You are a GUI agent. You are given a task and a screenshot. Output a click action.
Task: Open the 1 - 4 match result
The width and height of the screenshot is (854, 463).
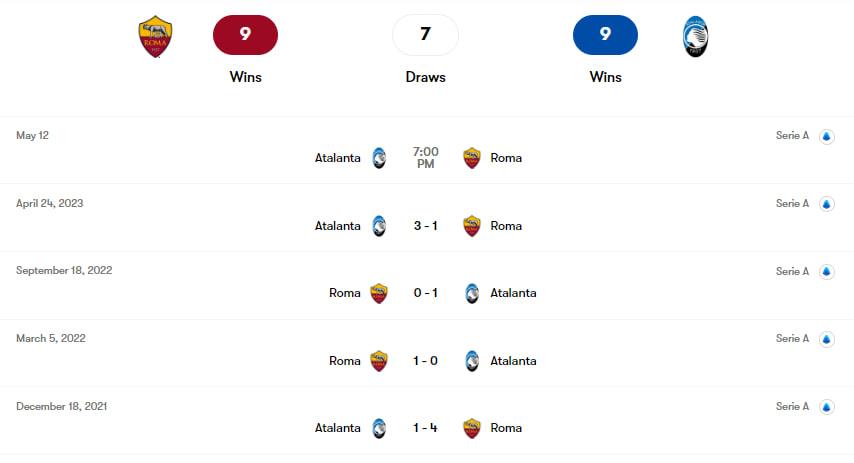point(426,428)
